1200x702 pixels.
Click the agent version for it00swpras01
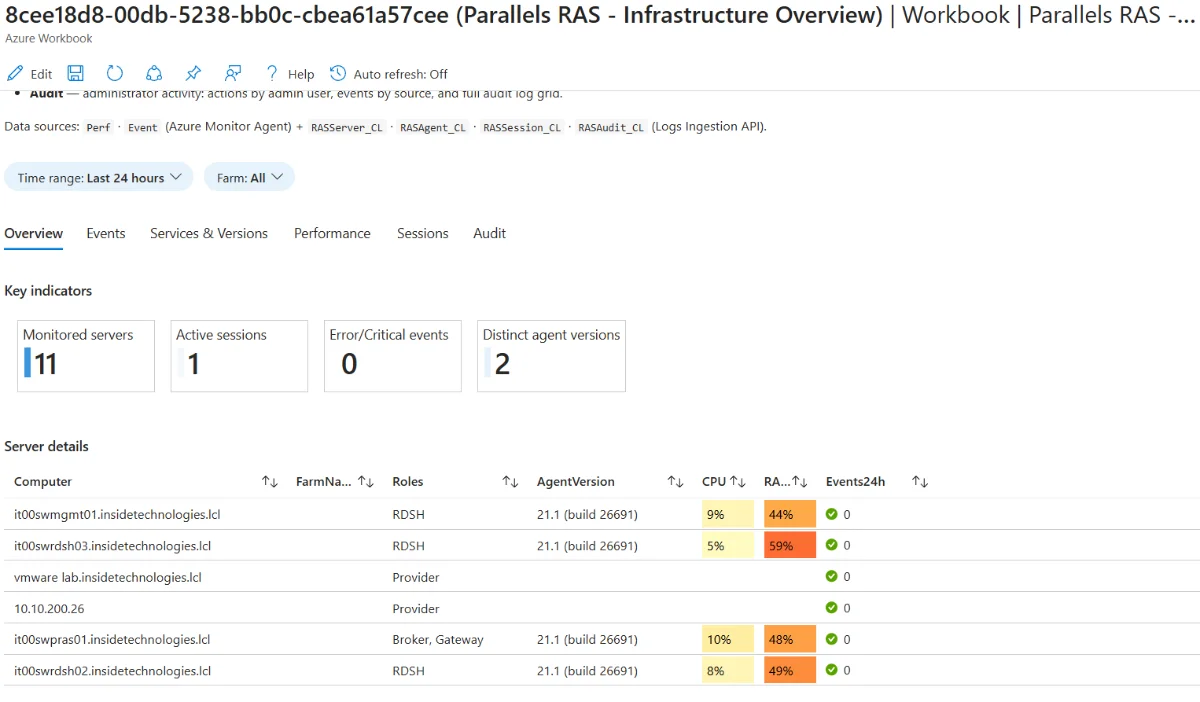tap(587, 640)
